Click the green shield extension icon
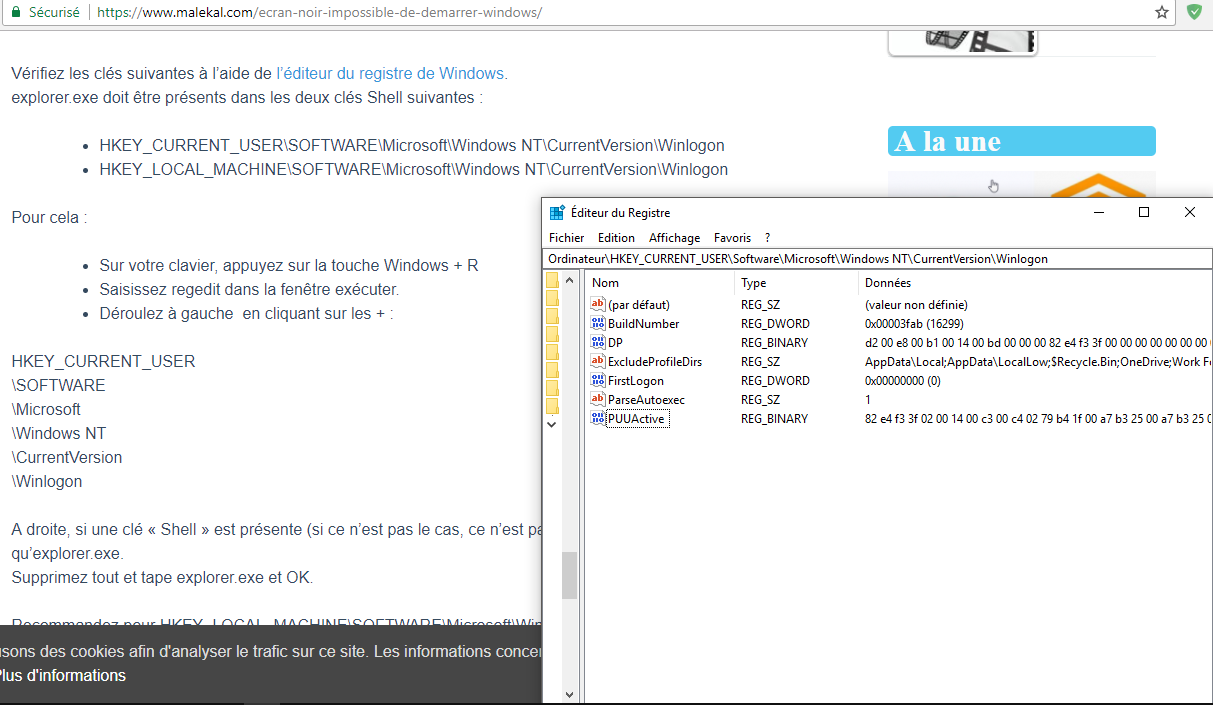This screenshot has height=705, width=1213. [x=1194, y=12]
